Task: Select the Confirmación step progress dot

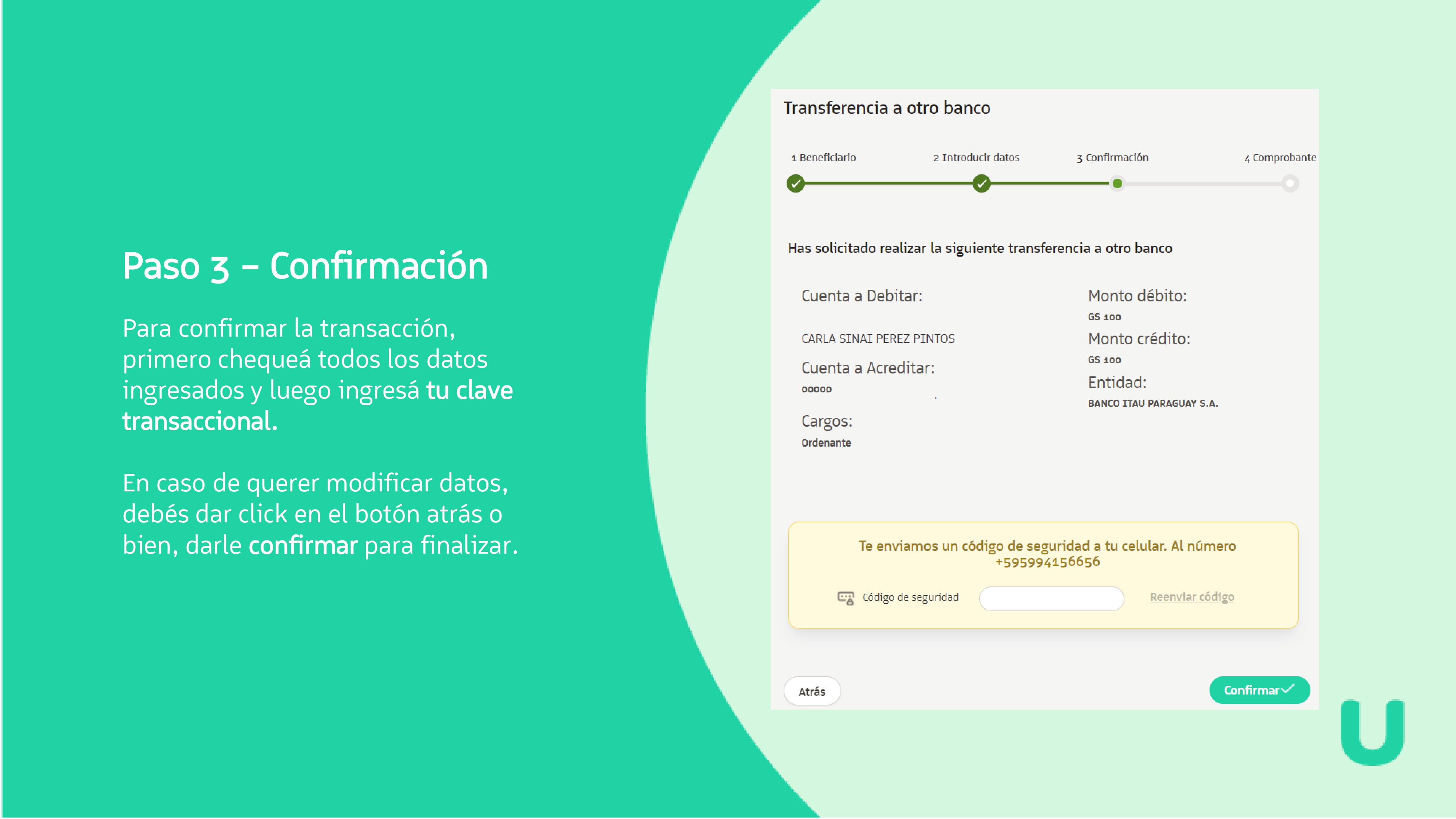Action: coord(1117,183)
